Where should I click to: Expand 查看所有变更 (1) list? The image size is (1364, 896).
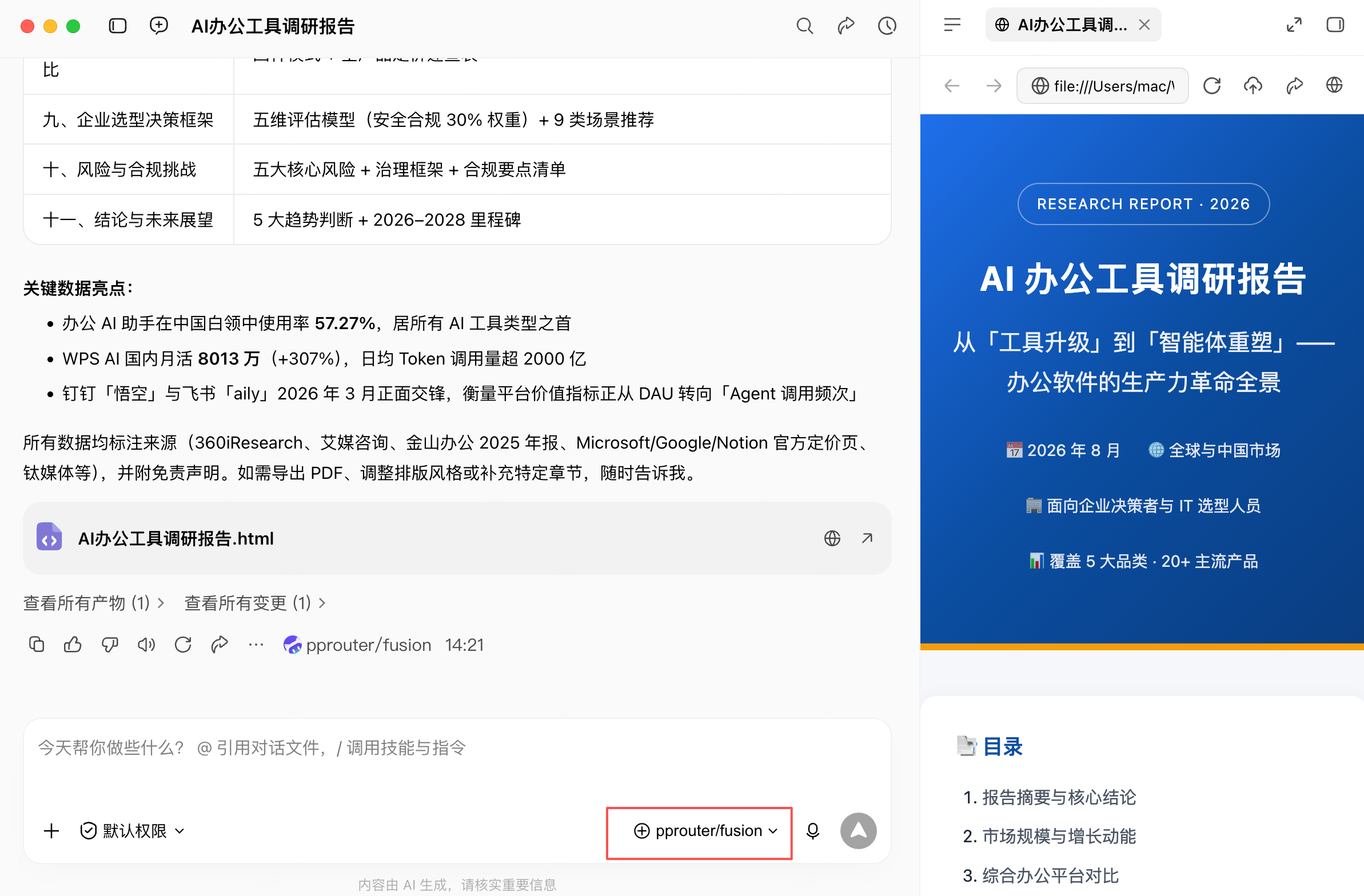pos(255,603)
